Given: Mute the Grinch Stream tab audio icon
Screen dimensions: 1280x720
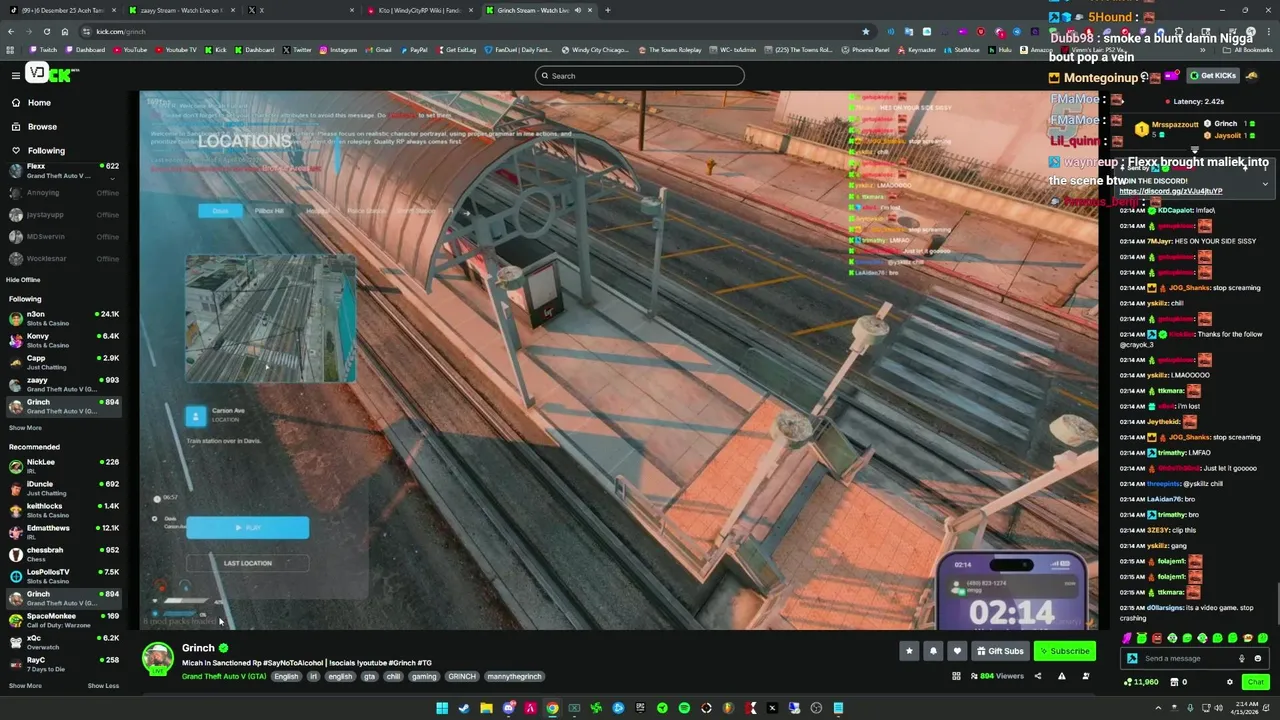Looking at the screenshot, I should 577,10.
